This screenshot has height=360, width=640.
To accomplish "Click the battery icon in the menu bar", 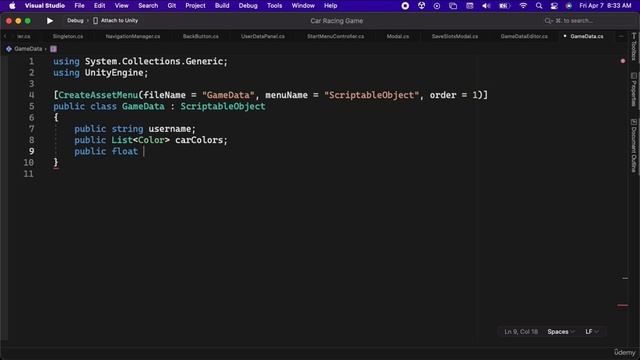I will [505, 6].
